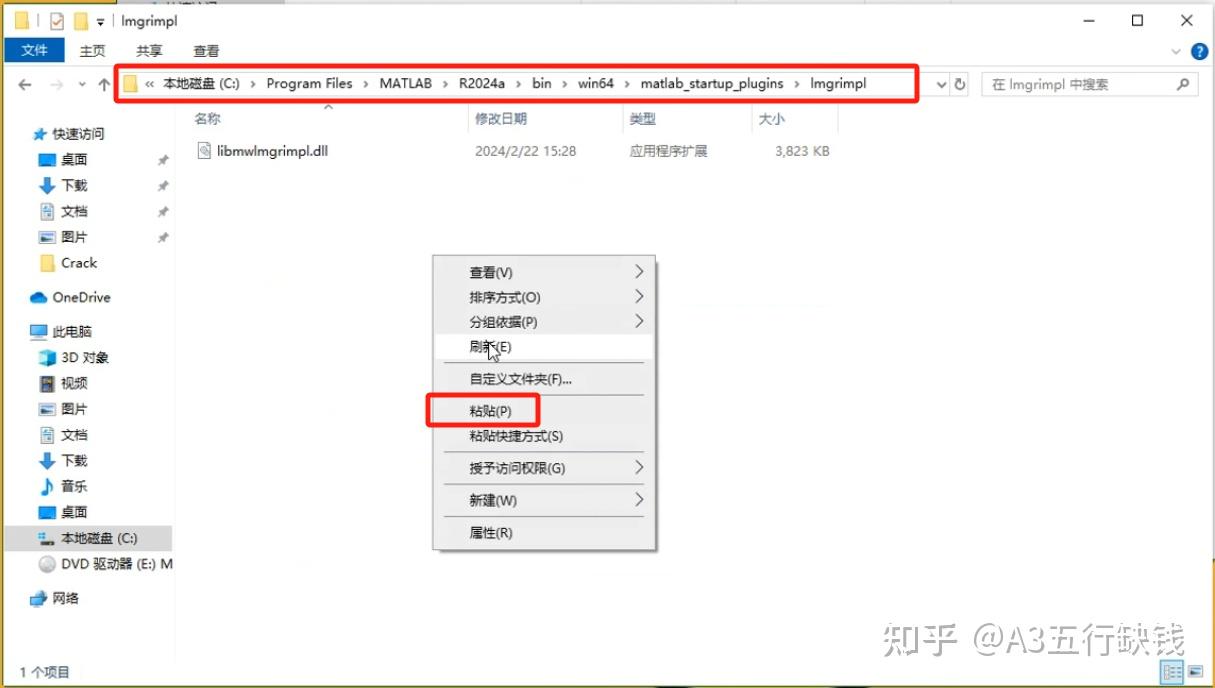This screenshot has width=1215, height=688.
Task: Click the search magnifier icon
Action: pos(1184,84)
